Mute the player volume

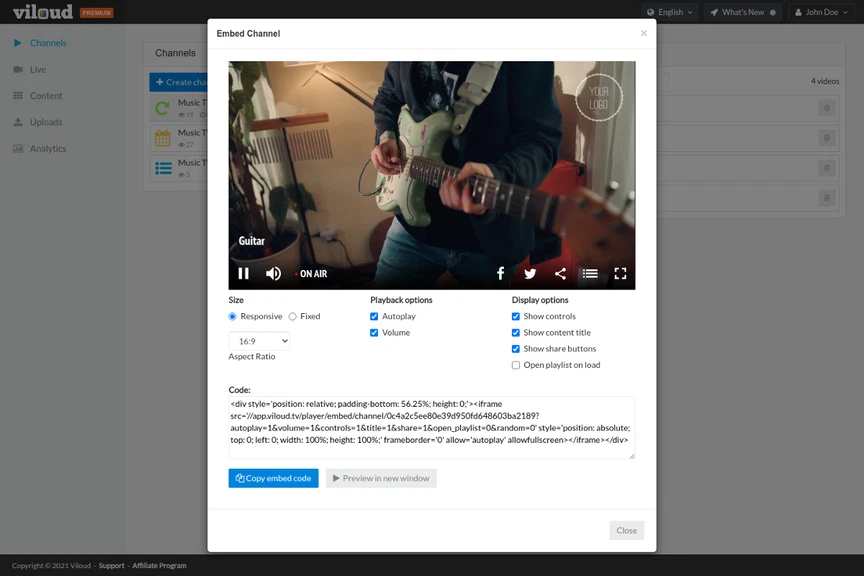[x=273, y=272]
